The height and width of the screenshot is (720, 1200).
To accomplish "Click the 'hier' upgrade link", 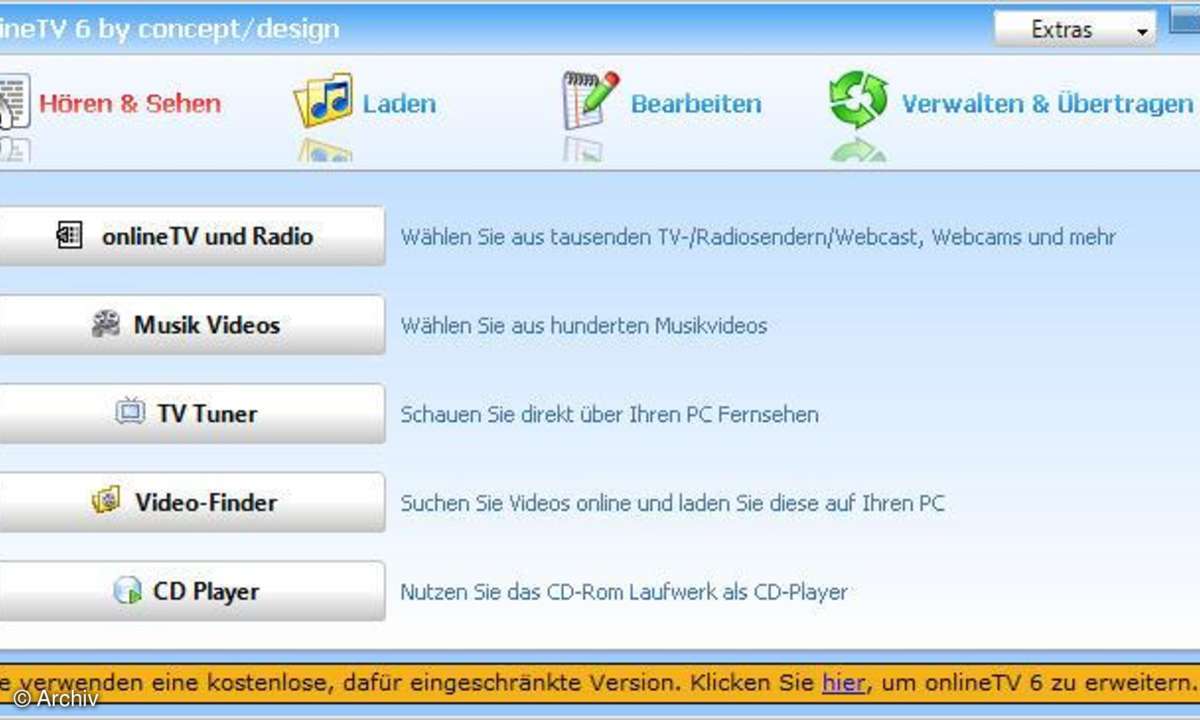I will (843, 683).
